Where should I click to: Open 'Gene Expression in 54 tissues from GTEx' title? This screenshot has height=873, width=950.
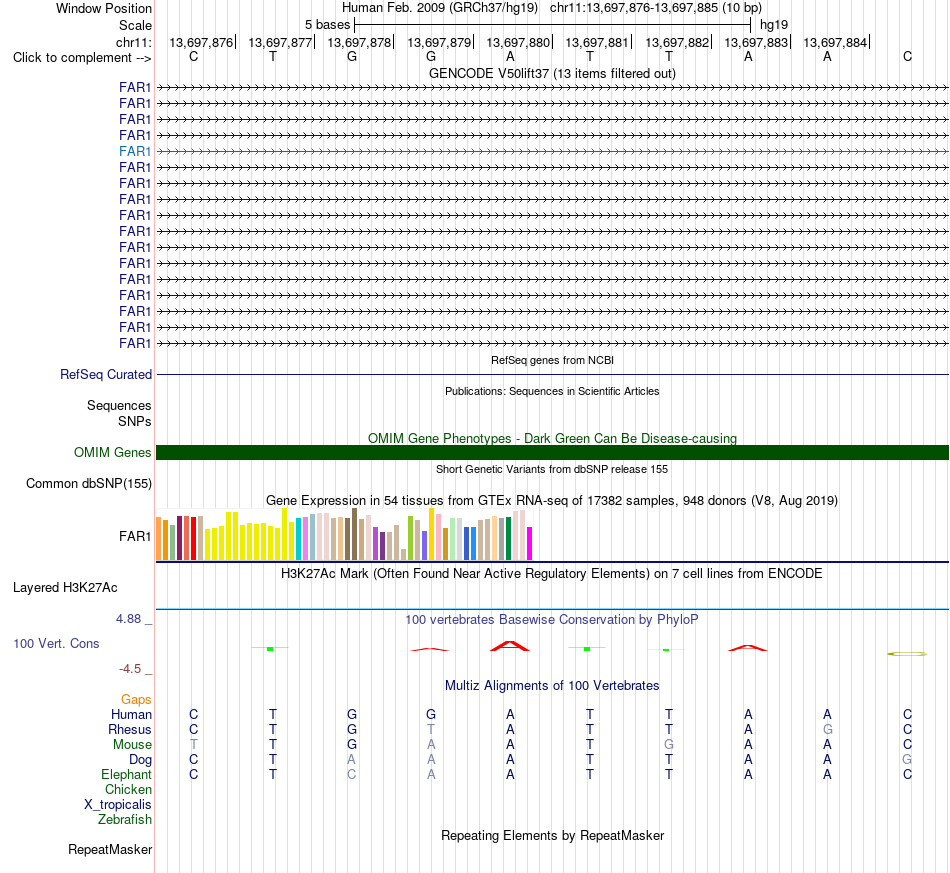(x=552, y=500)
